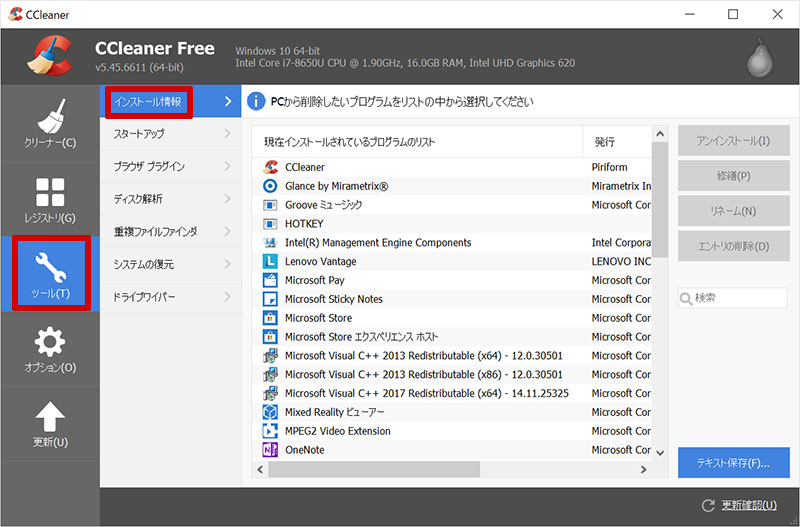Select the Lenovo Vantage row text
The height and width of the screenshot is (527, 800).
(320, 262)
